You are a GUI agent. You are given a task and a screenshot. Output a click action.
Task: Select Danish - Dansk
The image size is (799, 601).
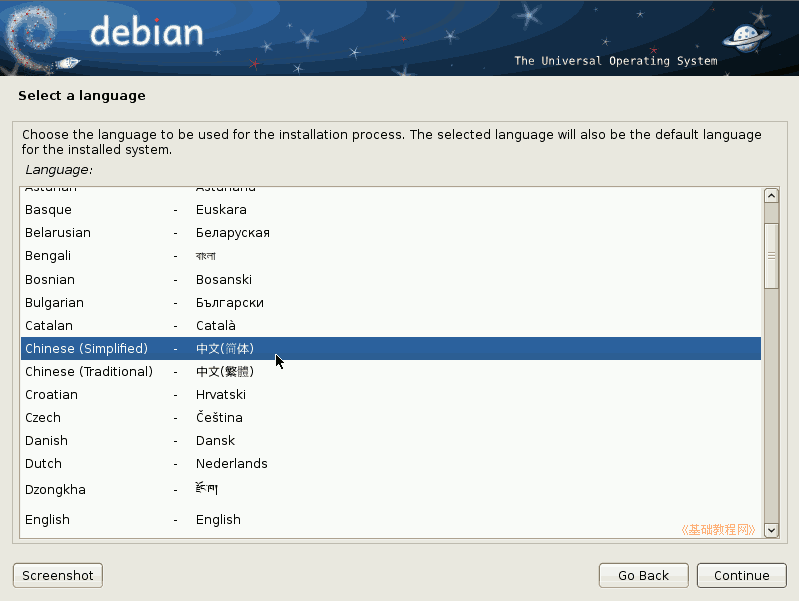(x=391, y=440)
